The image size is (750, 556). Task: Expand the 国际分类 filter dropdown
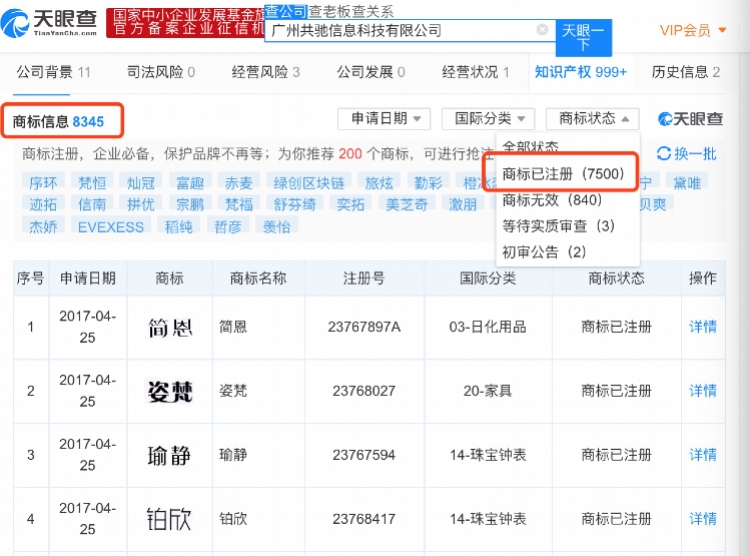point(488,119)
